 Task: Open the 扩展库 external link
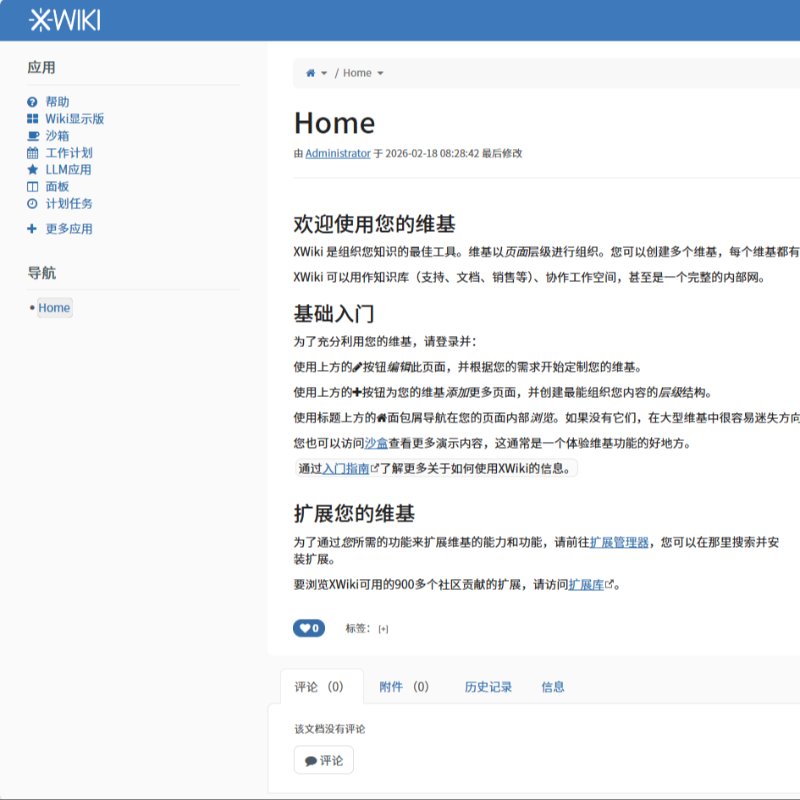coord(586,584)
